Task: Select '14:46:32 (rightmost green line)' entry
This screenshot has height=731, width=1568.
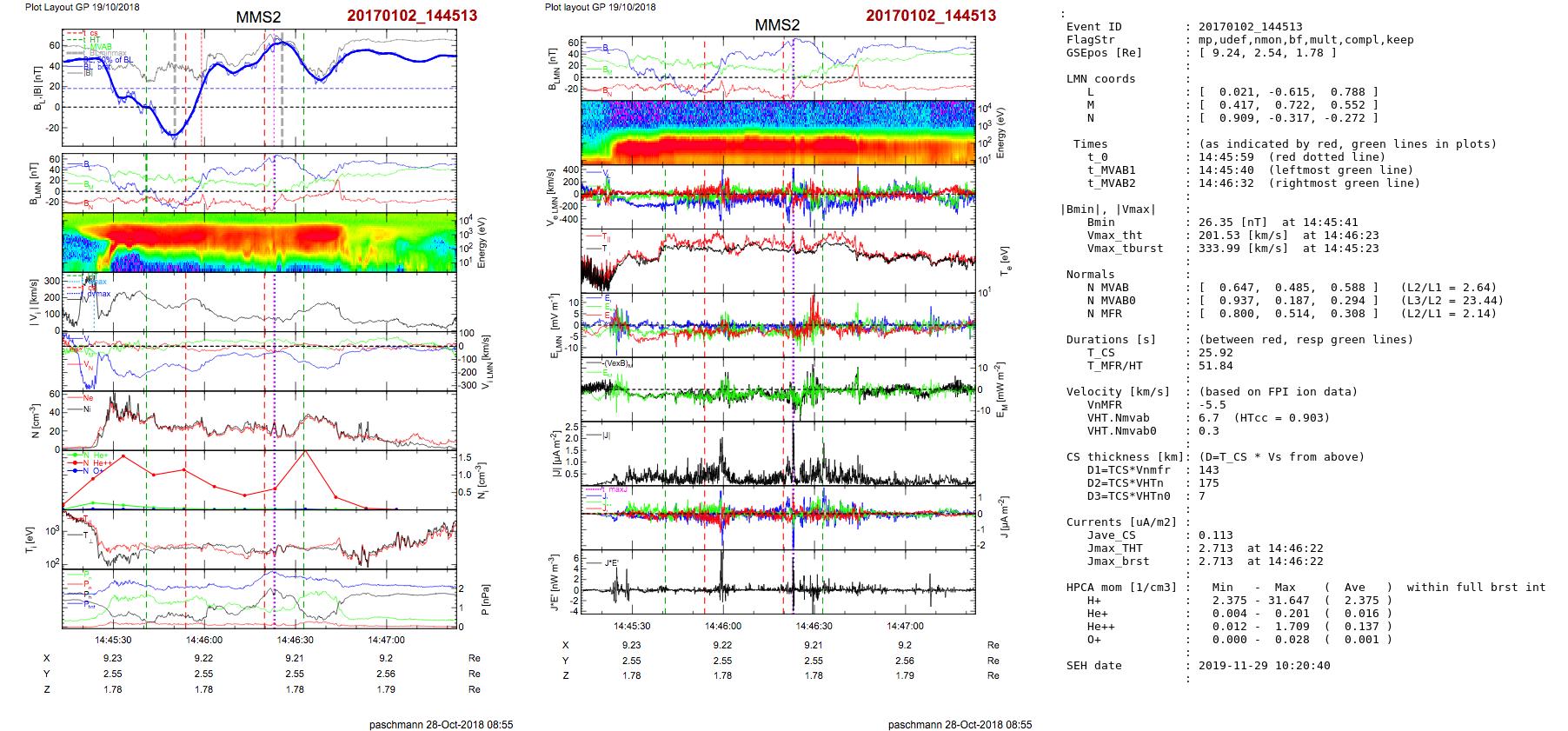Action: tap(1309, 183)
